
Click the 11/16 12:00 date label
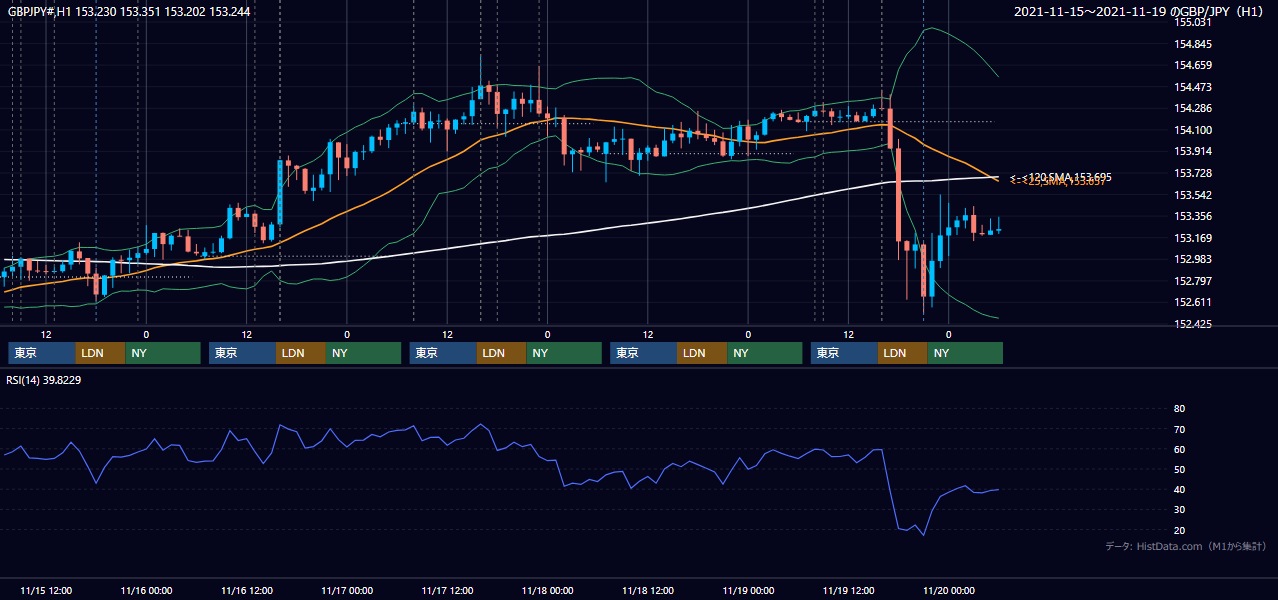pos(247,590)
